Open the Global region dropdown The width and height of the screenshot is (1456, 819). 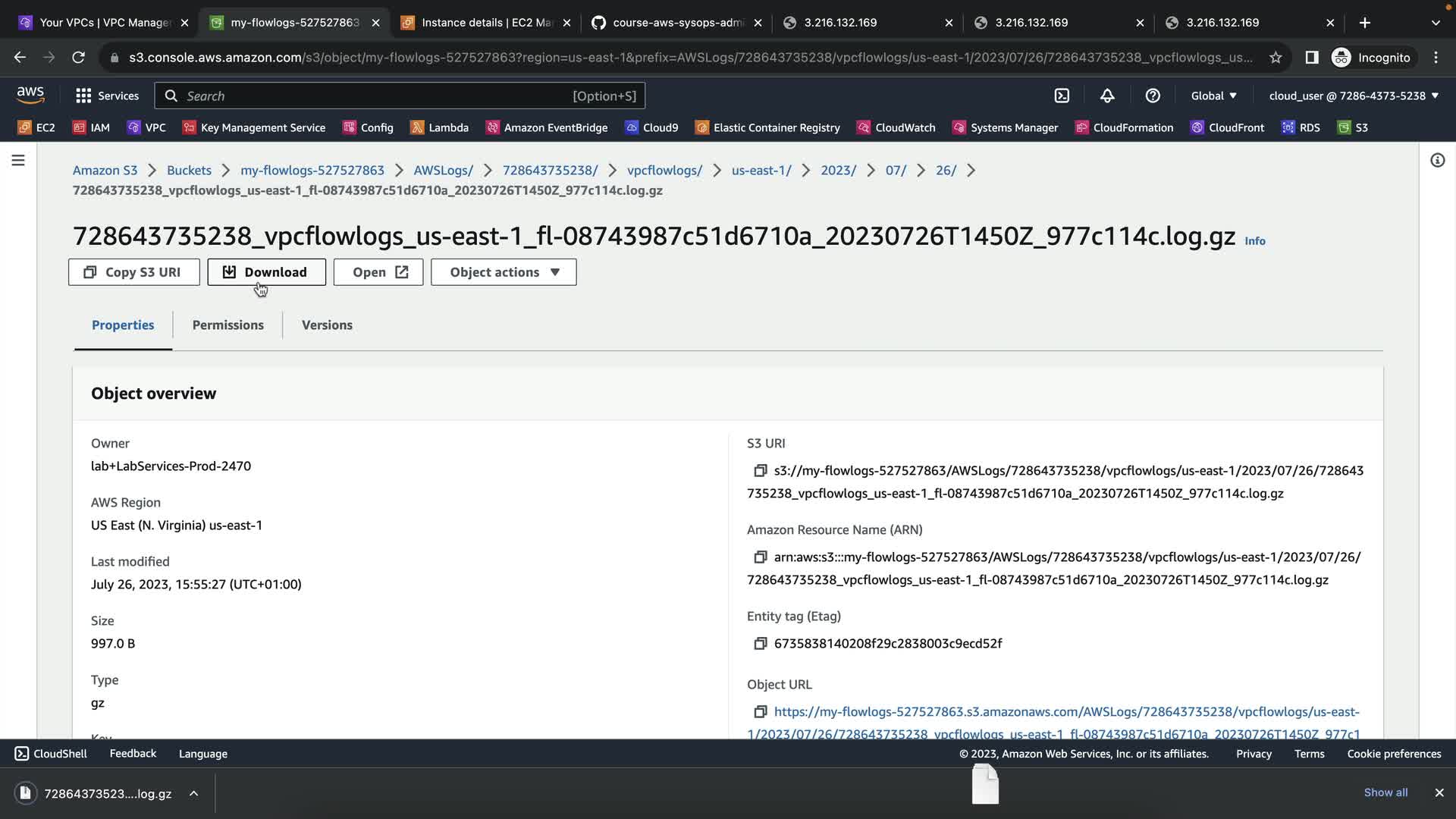click(x=1213, y=96)
